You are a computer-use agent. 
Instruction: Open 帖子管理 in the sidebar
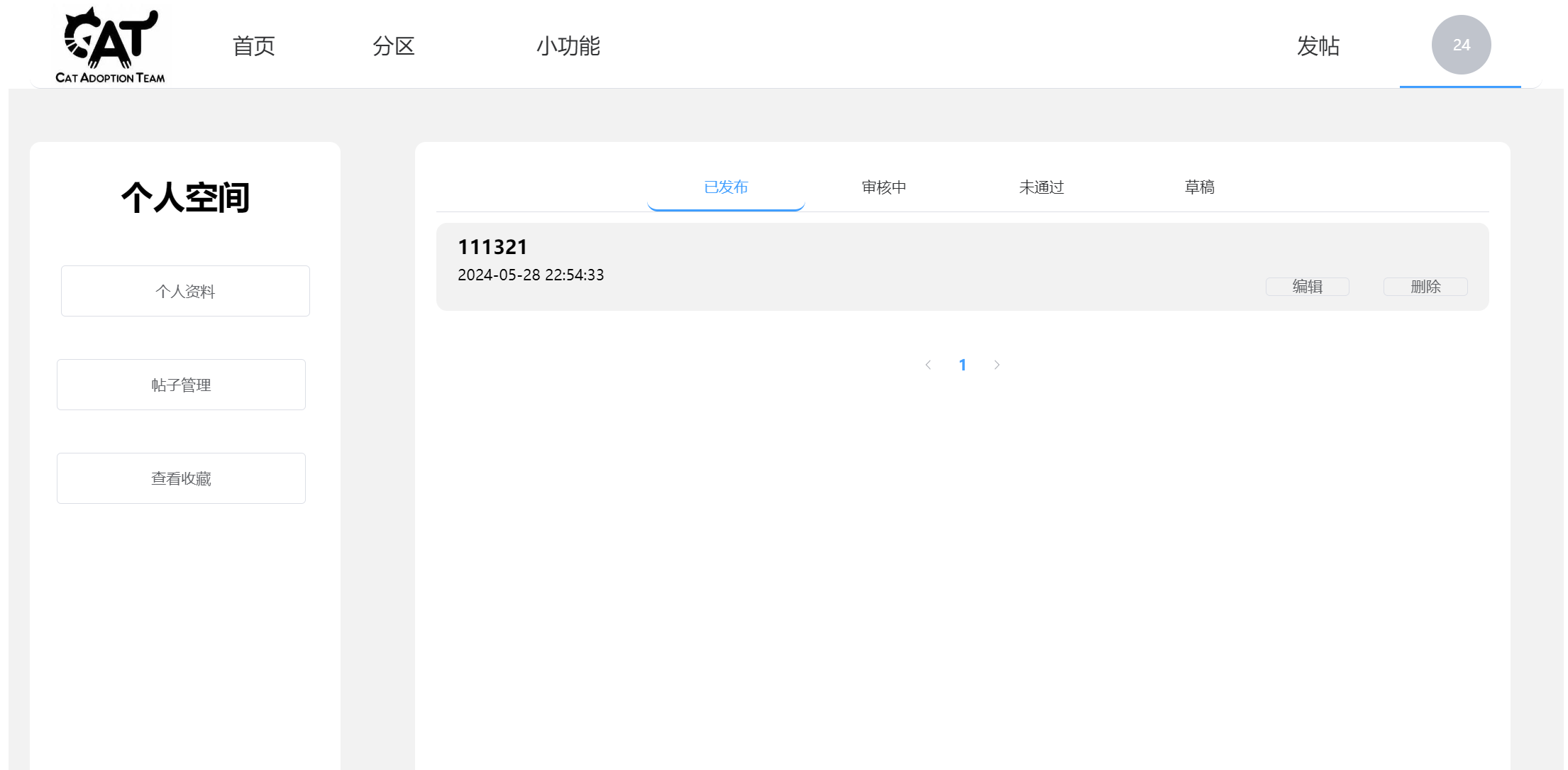(181, 385)
